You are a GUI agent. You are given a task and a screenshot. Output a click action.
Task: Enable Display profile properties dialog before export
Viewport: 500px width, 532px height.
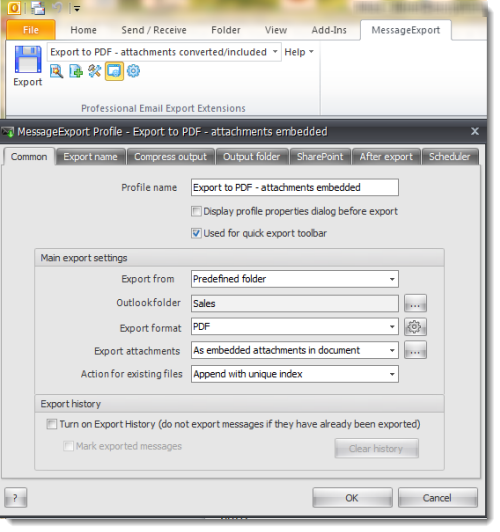[196, 211]
